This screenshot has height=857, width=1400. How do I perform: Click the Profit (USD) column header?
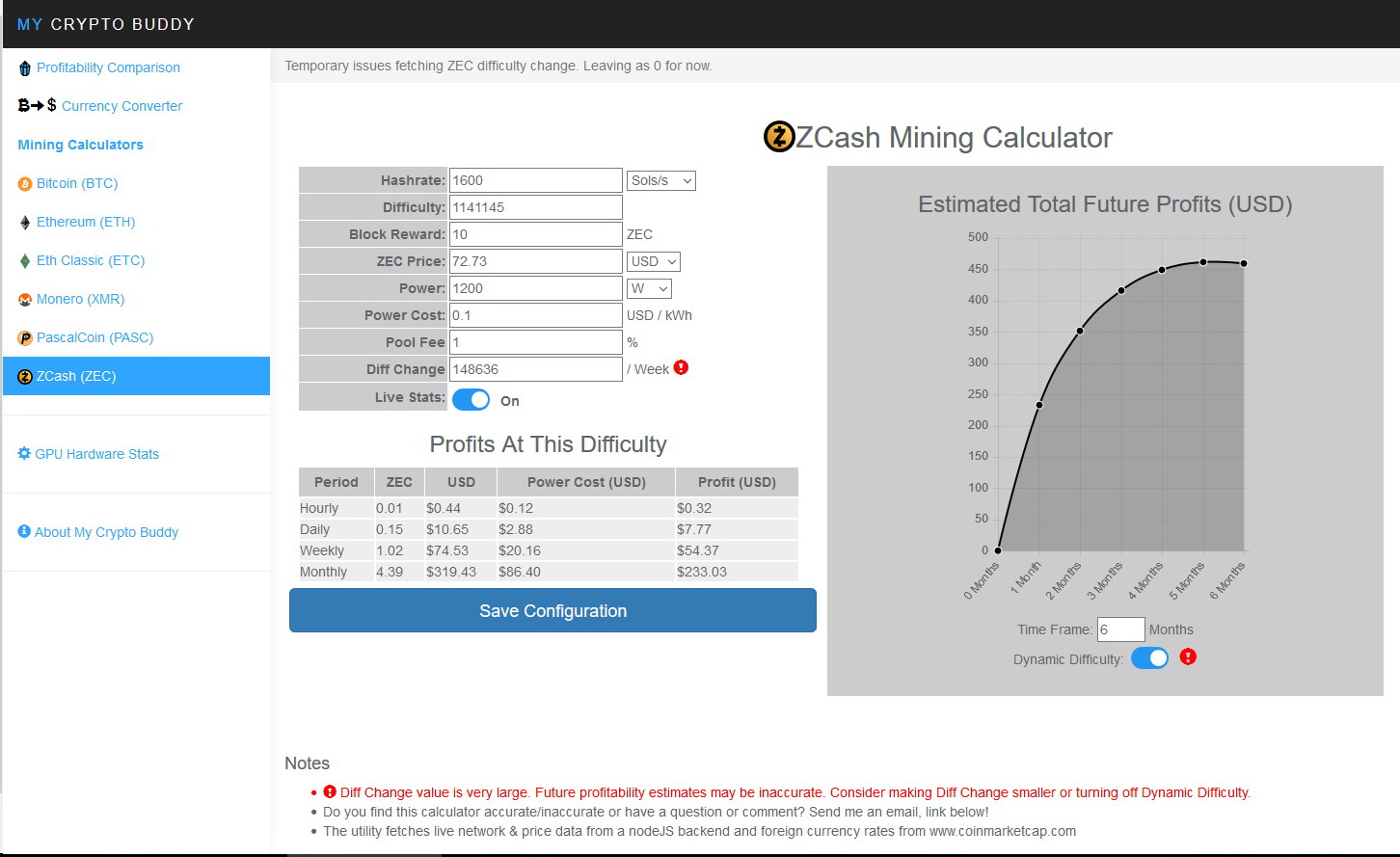pyautogui.click(x=737, y=482)
